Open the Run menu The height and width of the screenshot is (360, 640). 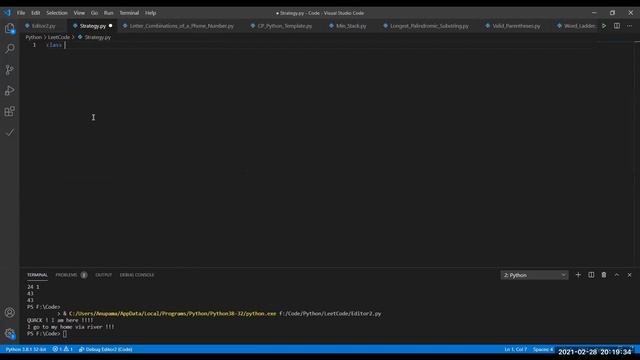tap(108, 13)
